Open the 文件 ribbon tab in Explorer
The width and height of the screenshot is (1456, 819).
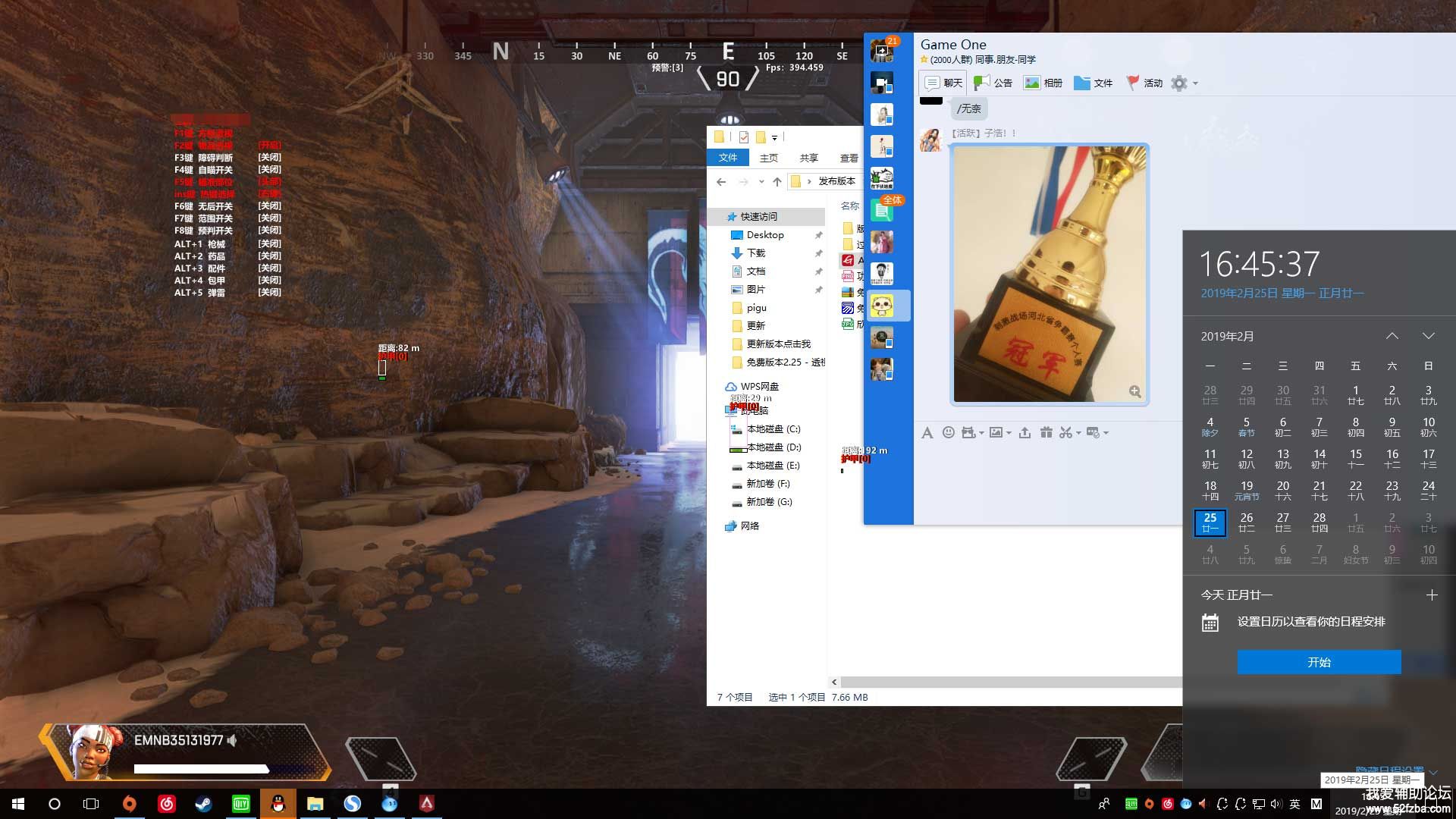click(x=728, y=158)
